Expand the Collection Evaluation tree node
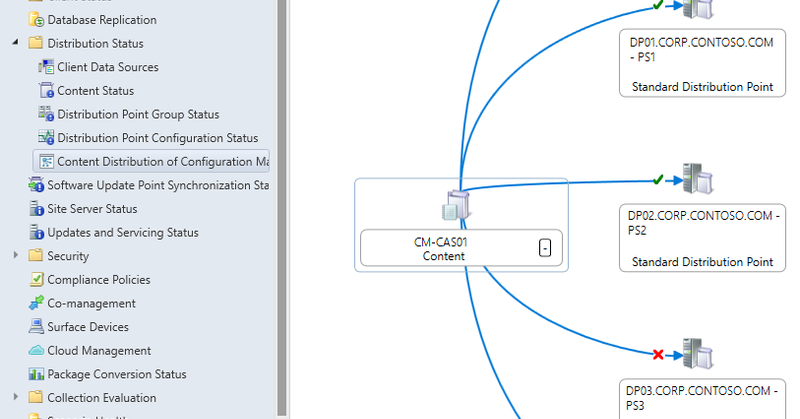Viewport: 800px width, 419px height. coord(15,397)
